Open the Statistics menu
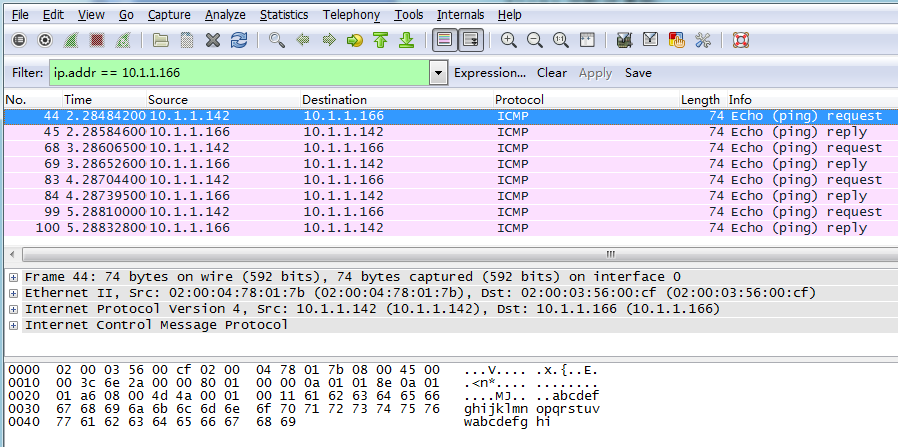Image resolution: width=898 pixels, height=447 pixels. [x=284, y=15]
